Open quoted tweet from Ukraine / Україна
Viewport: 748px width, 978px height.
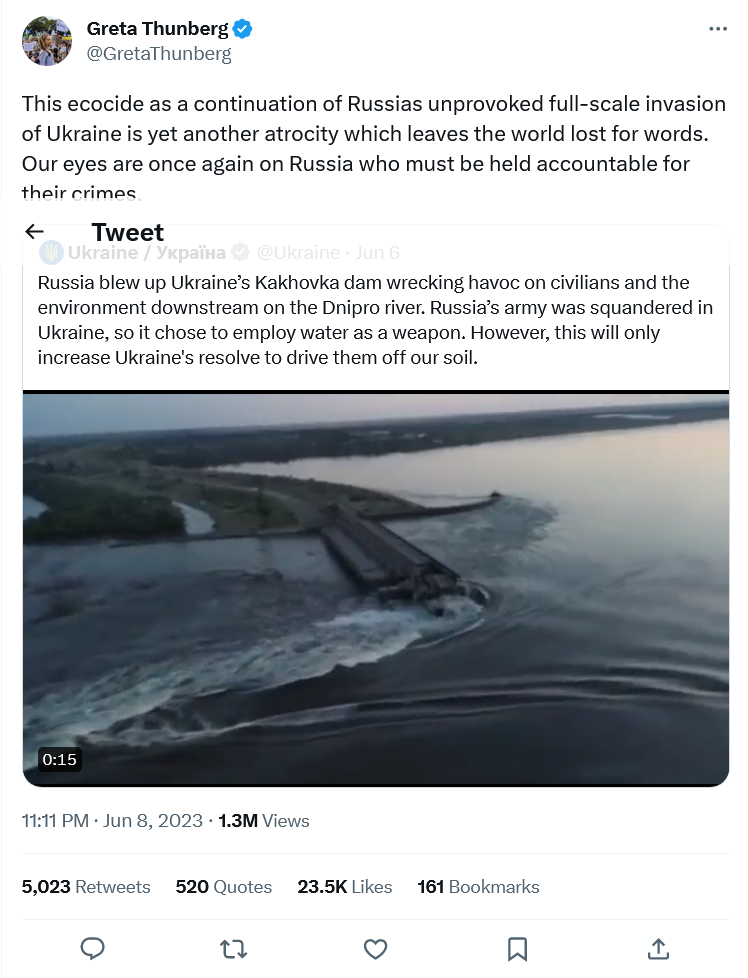tap(375, 320)
